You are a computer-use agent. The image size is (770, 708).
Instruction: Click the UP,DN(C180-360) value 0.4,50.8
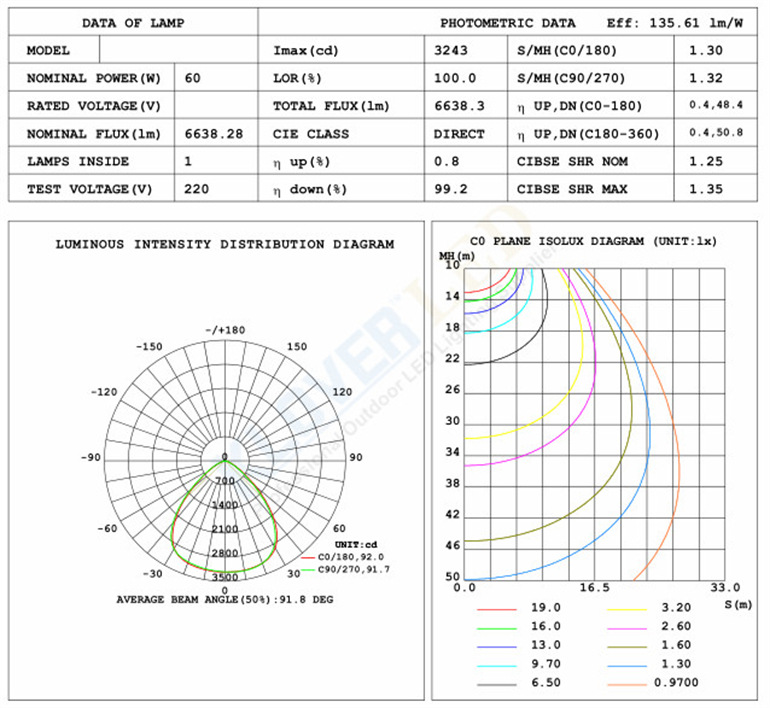pos(715,132)
